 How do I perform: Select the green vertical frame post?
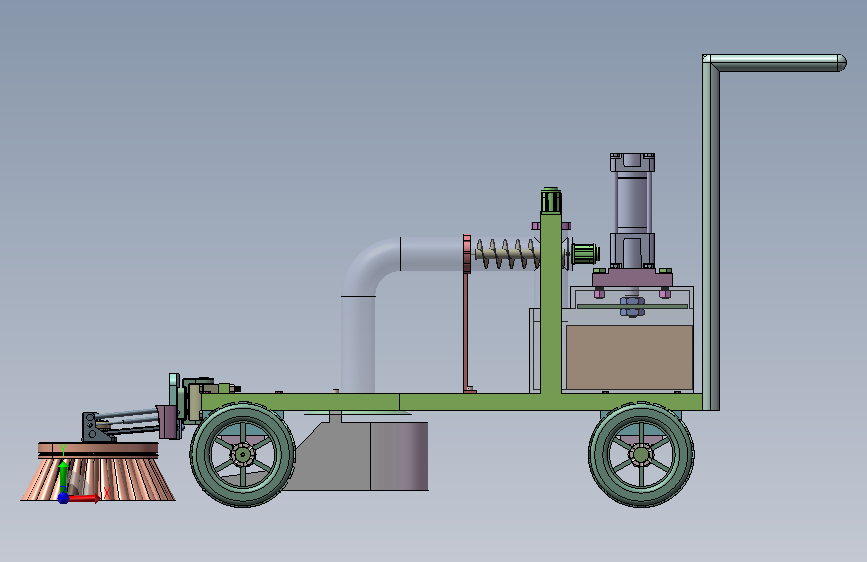pyautogui.click(x=551, y=304)
